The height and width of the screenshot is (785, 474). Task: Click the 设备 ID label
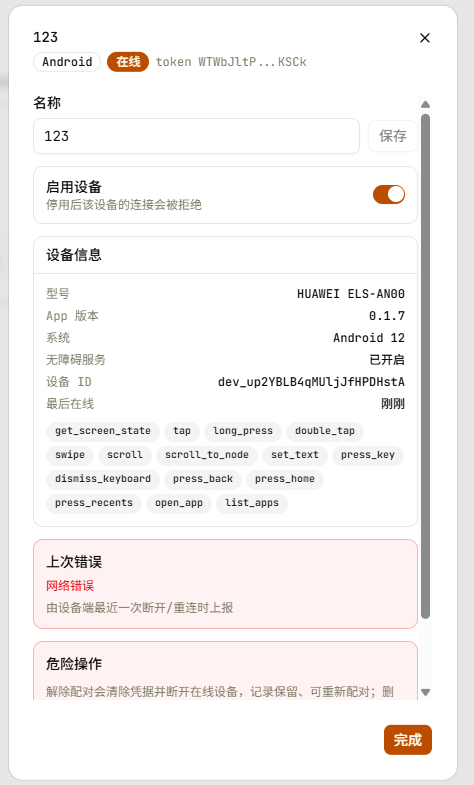(69, 382)
